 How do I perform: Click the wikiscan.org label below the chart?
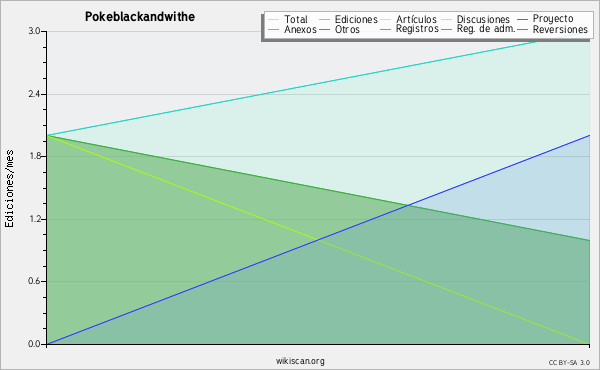[300, 361]
